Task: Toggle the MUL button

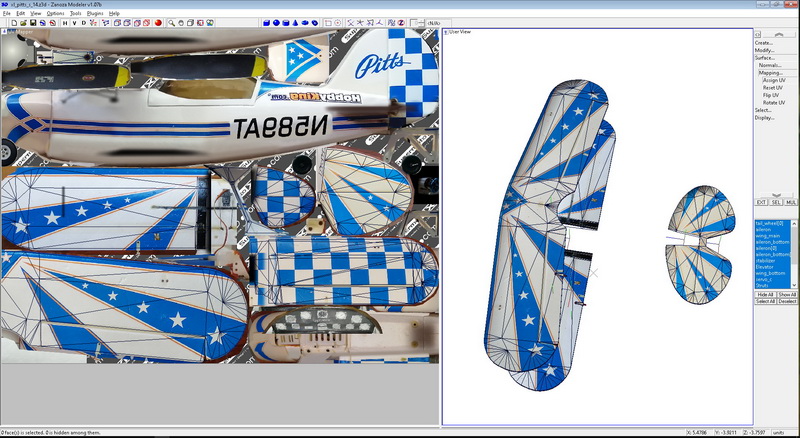Action: pyautogui.click(x=790, y=202)
